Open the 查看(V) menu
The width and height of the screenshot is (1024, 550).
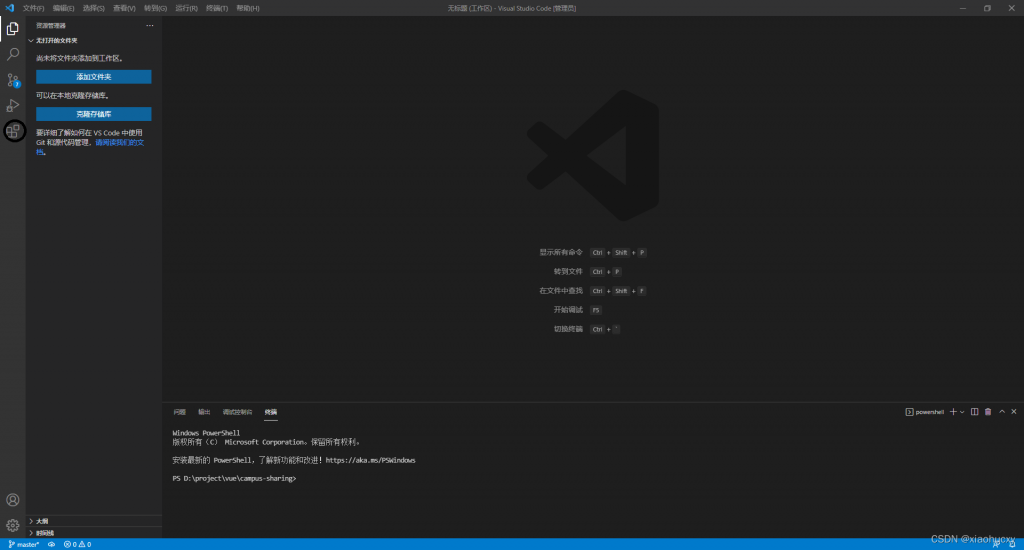124,8
